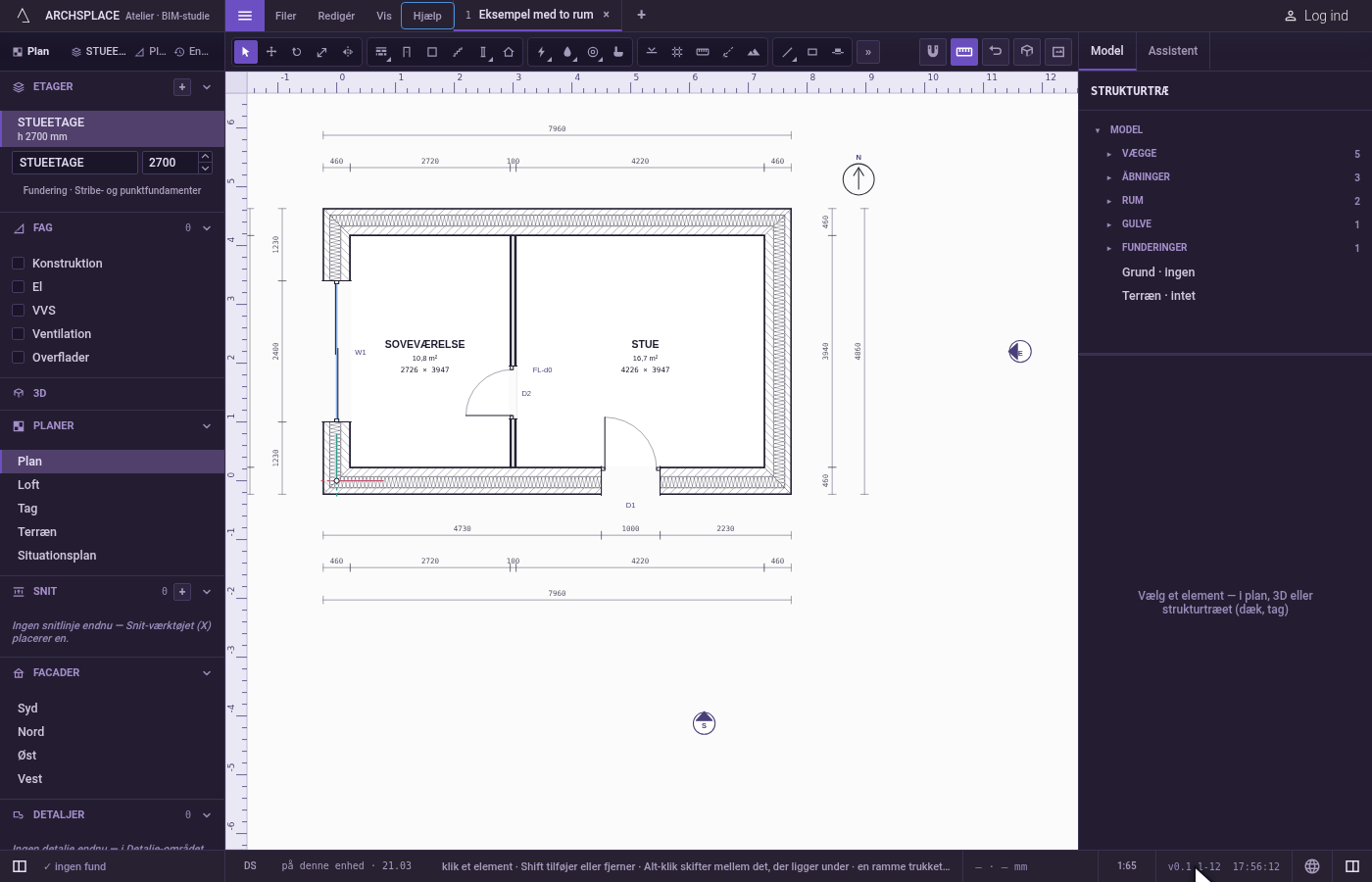The height and width of the screenshot is (882, 1372).
Task: Open the Filer menu
Action: pyautogui.click(x=285, y=16)
